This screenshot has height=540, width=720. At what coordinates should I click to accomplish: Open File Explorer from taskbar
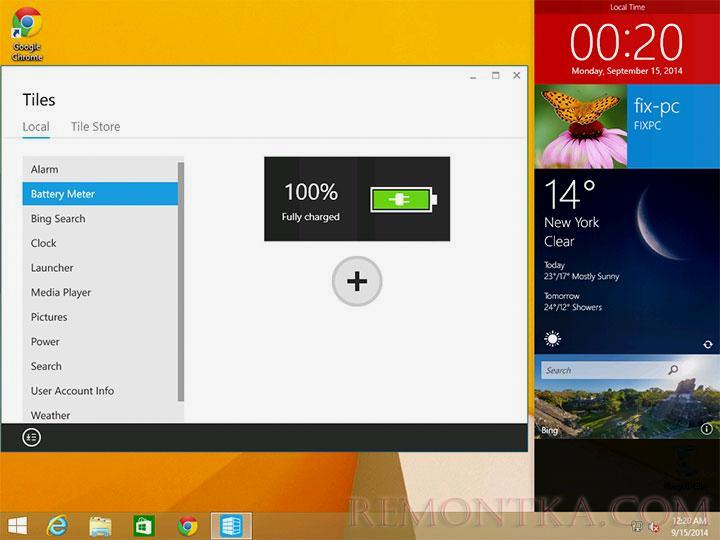100,525
